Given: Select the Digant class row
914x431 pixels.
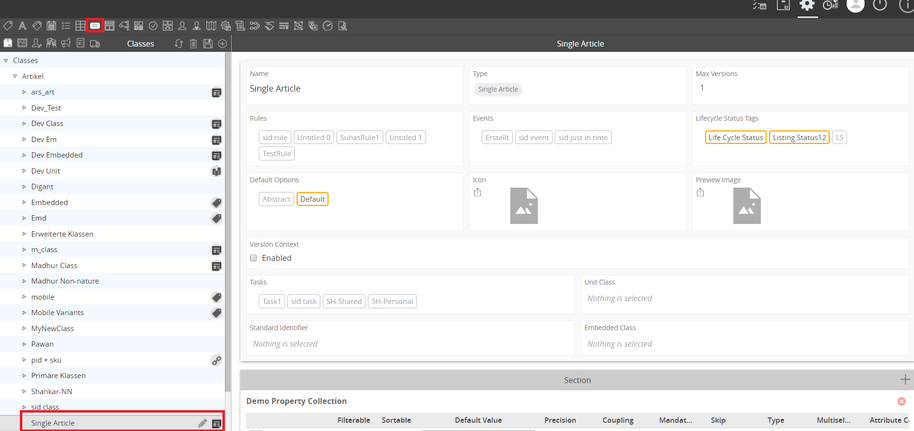Looking at the screenshot, I should pos(112,187).
